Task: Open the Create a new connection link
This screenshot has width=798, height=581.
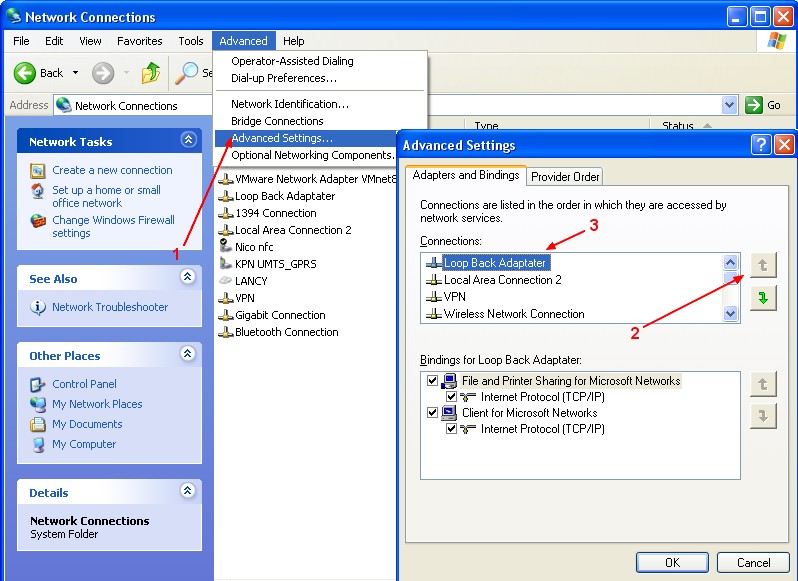Action: [112, 170]
